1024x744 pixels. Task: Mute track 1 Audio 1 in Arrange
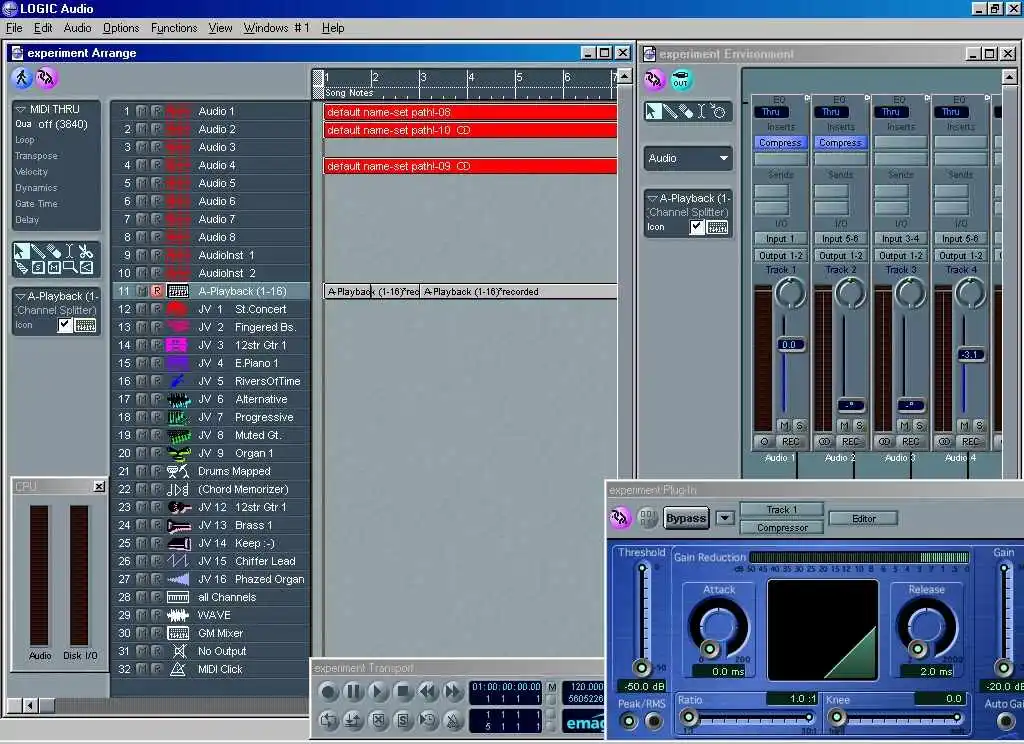(141, 111)
